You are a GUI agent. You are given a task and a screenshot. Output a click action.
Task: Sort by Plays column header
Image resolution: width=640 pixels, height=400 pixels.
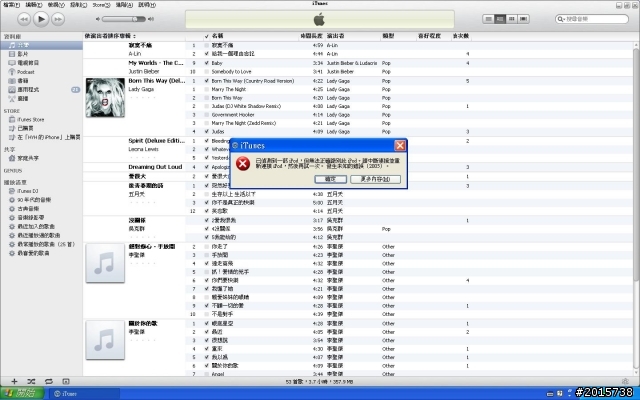click(461, 36)
